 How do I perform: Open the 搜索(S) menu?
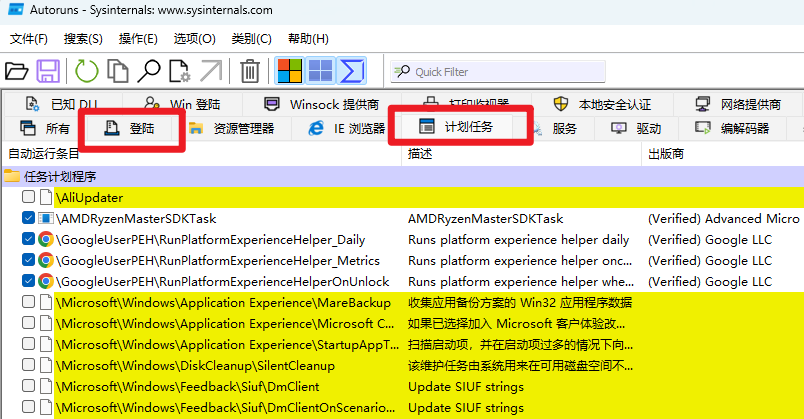[83, 39]
